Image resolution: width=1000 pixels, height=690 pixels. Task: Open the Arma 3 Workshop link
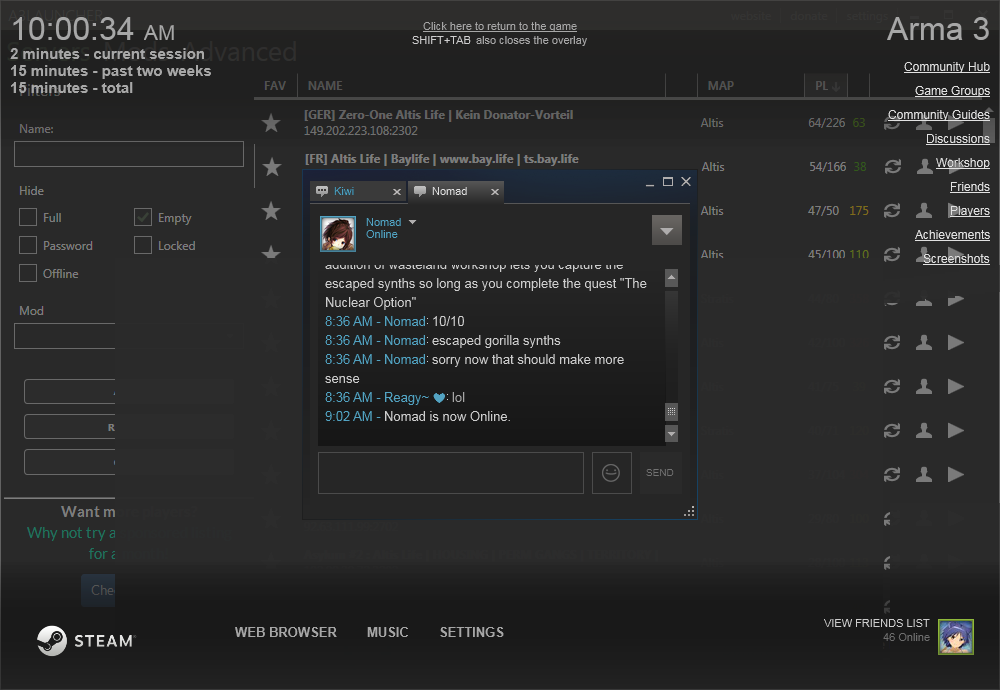962,163
